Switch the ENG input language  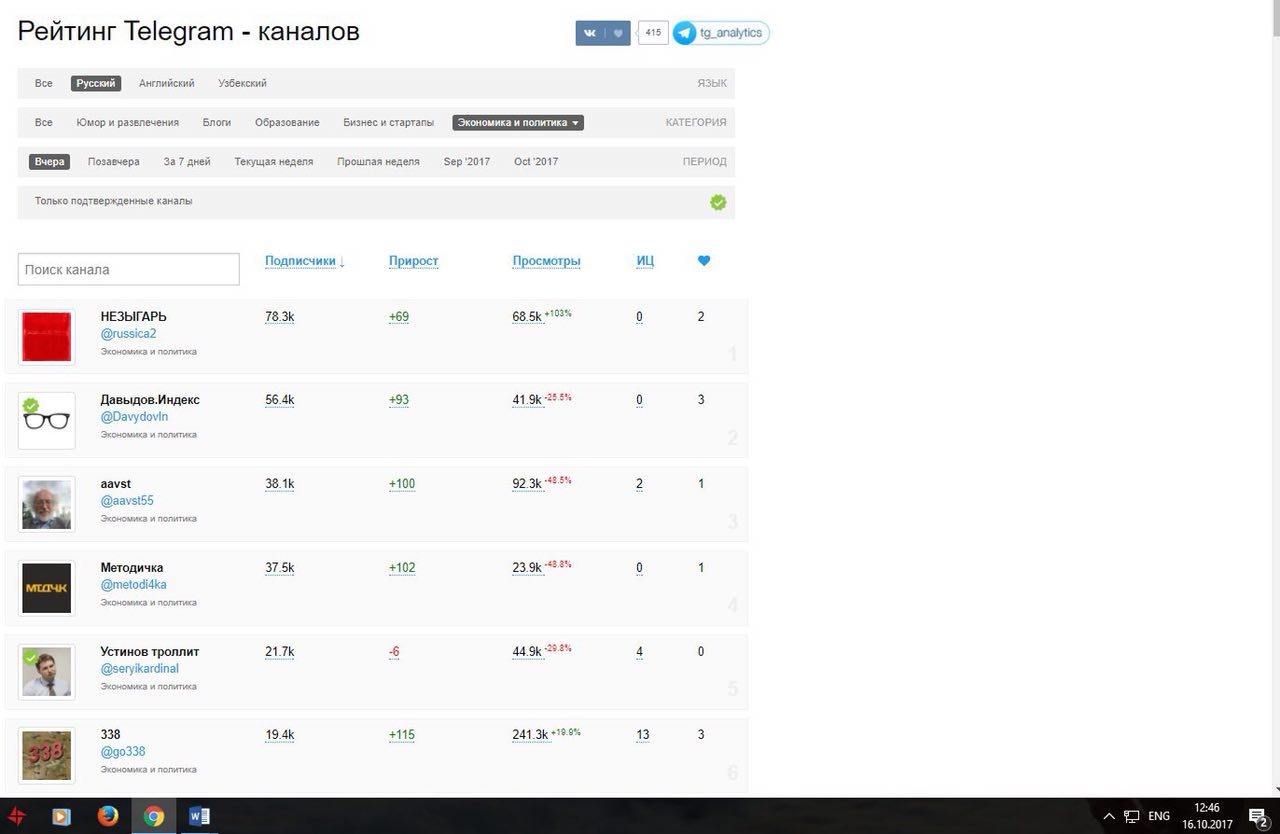[1159, 816]
